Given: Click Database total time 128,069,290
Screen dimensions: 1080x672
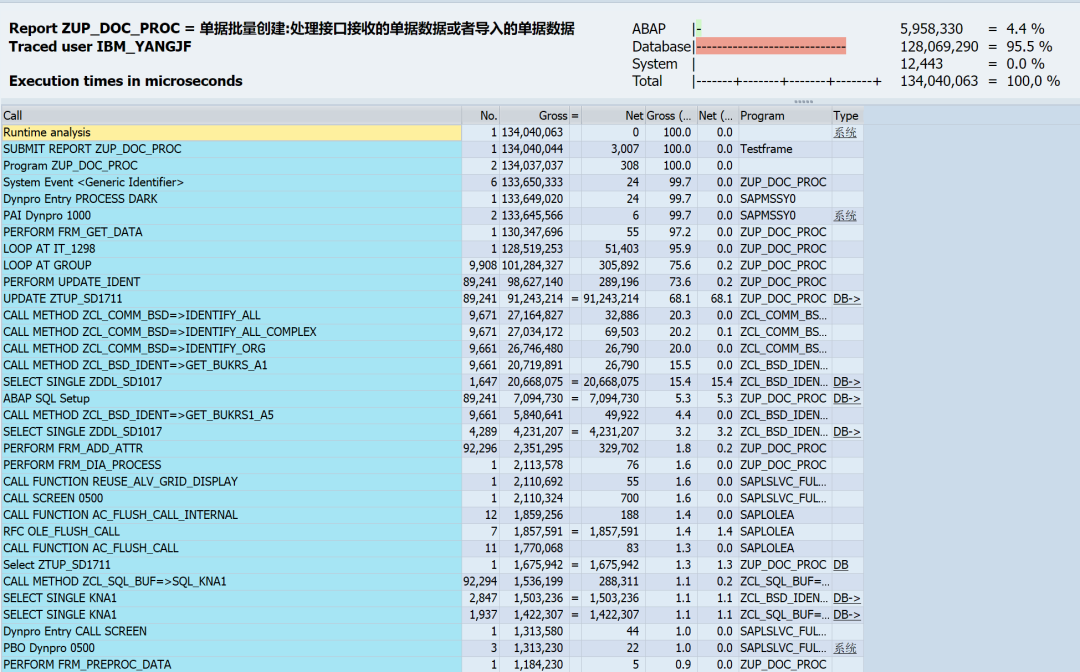Looking at the screenshot, I should [x=939, y=47].
